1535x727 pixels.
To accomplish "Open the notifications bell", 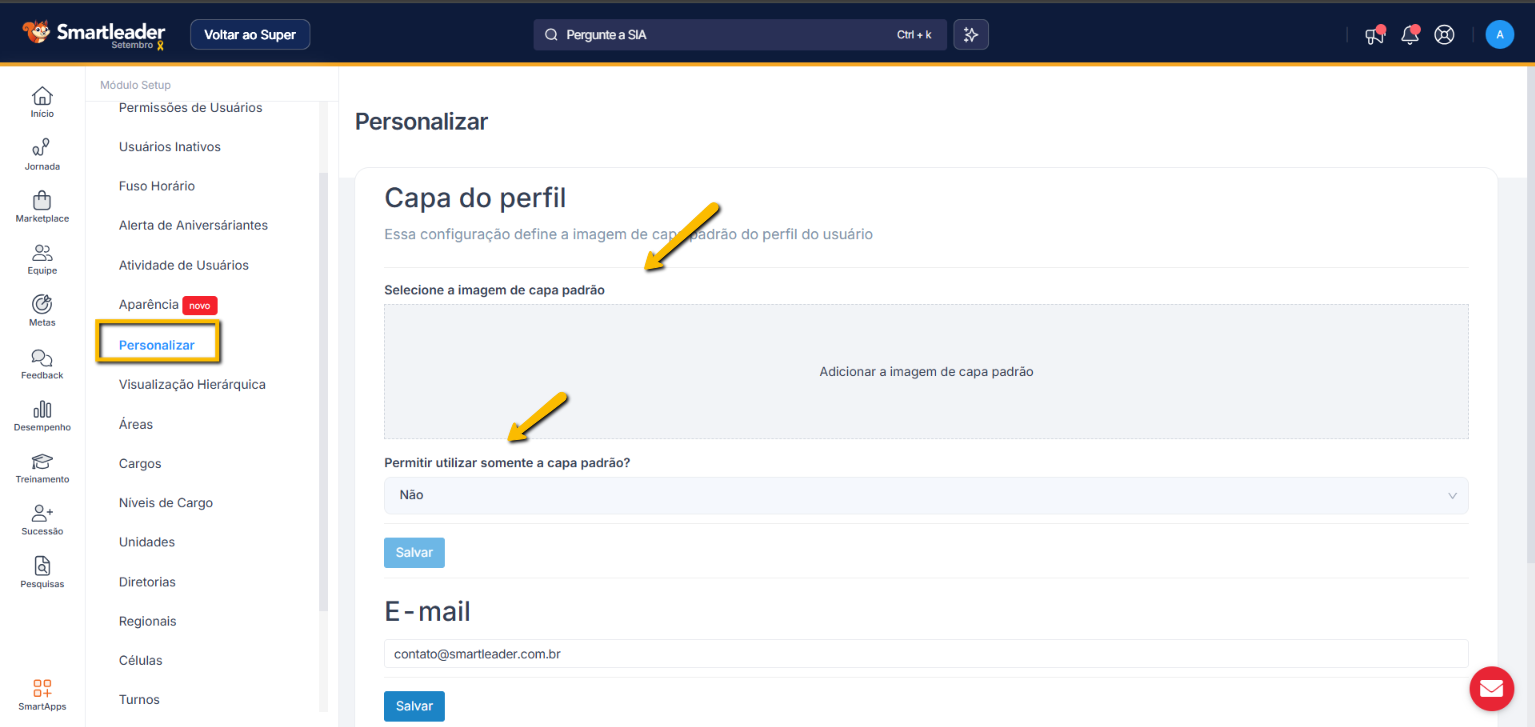I will pos(1410,35).
